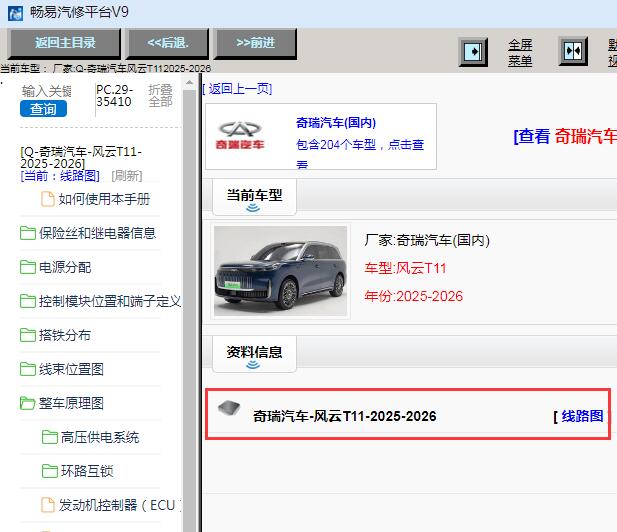
Task: Click the 奇瑞汽车-风云T11-2025-2026 entry
Action: point(345,416)
